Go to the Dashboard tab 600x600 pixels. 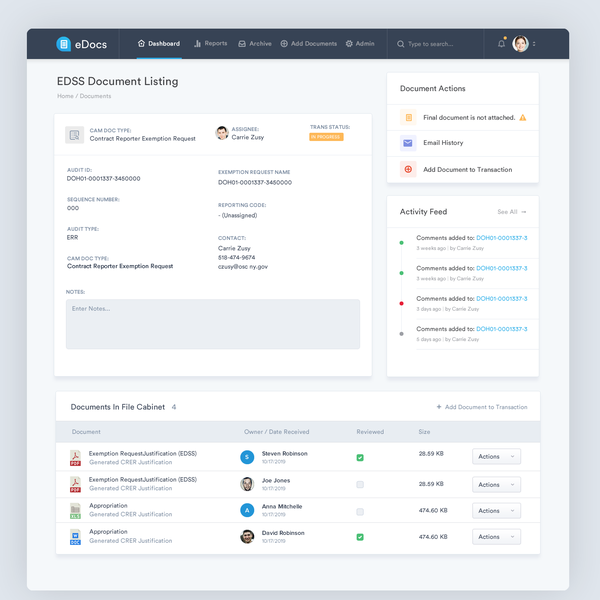159,44
